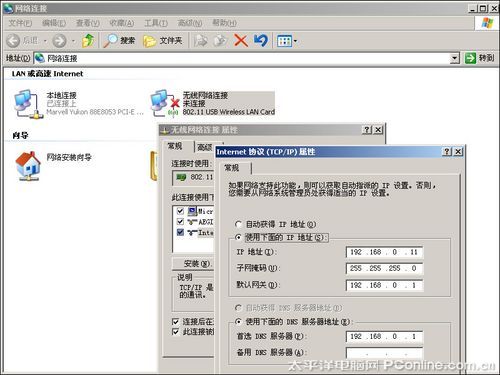Image resolution: width=500 pixels, height=375 pixels.
Task: Click the default gateway field 192.168.0.1
Action: tap(384, 285)
